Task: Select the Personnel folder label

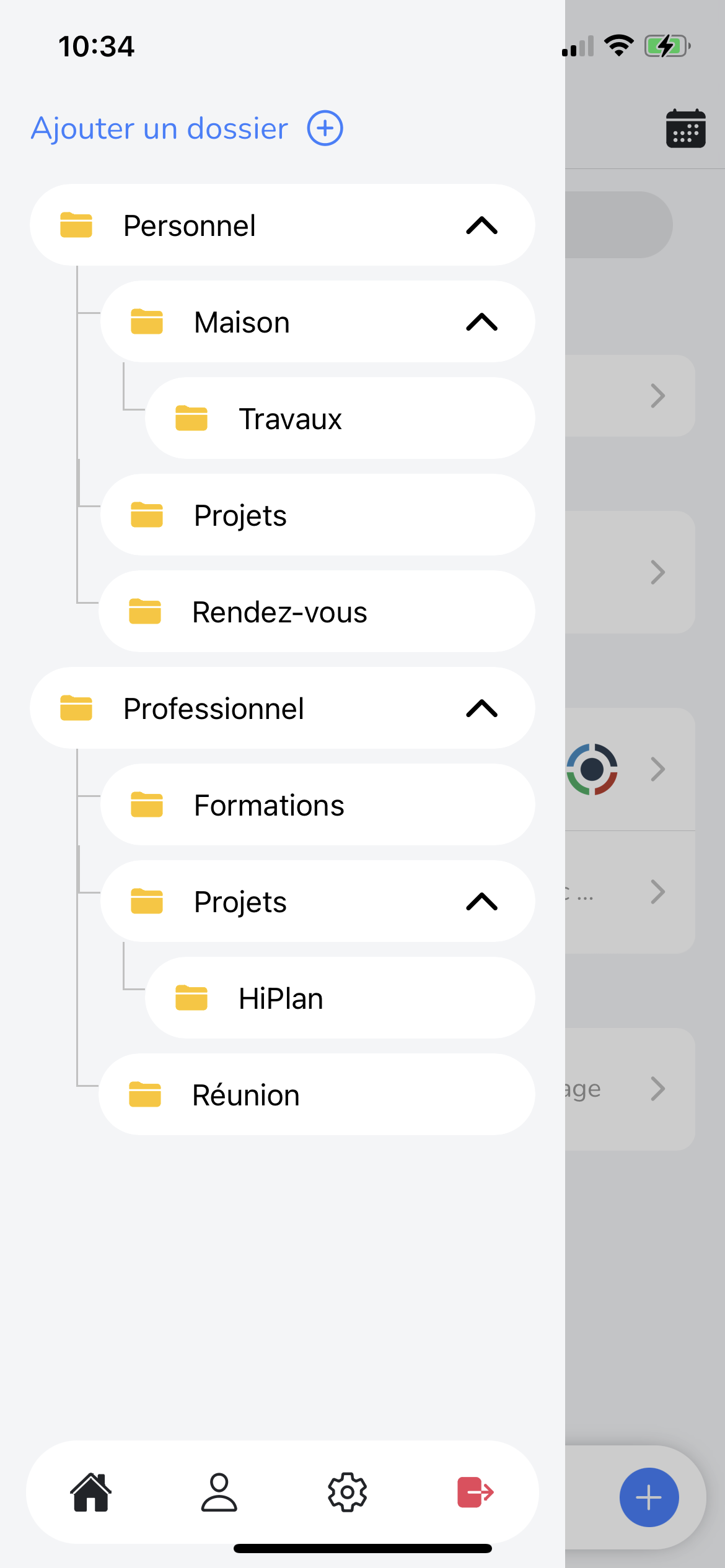Action: 189,225
